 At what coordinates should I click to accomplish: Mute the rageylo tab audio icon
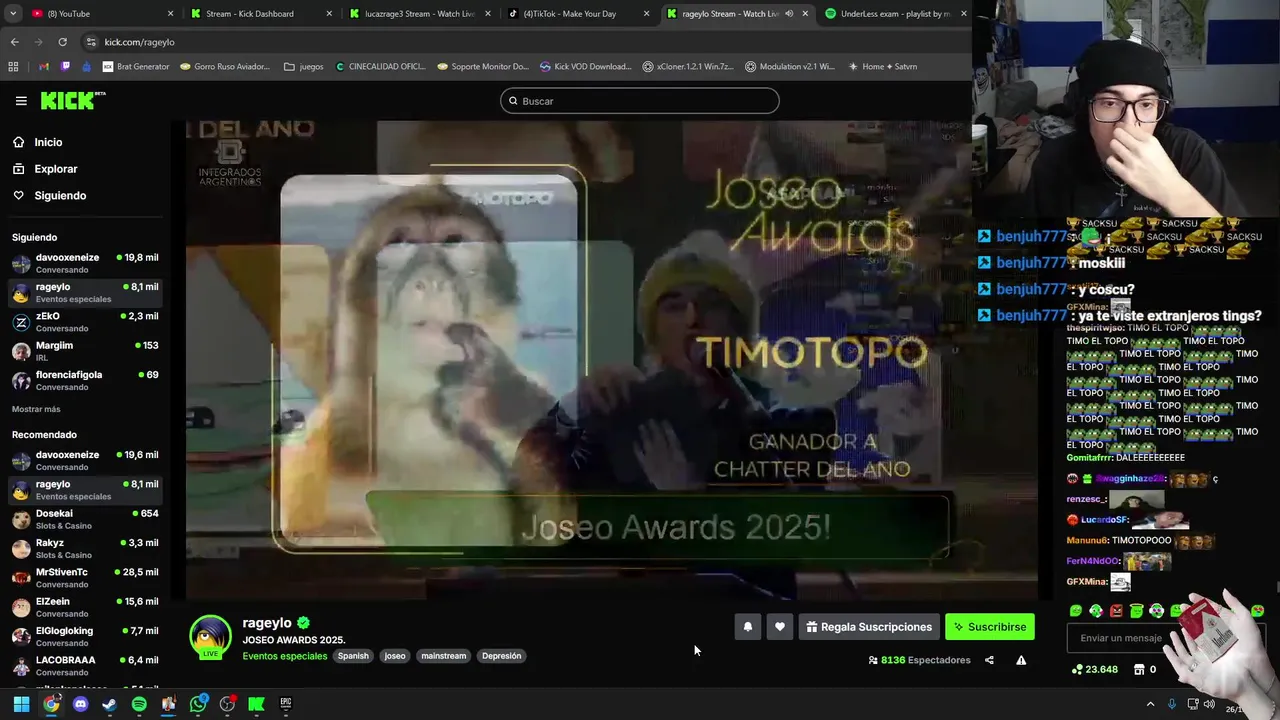point(789,14)
